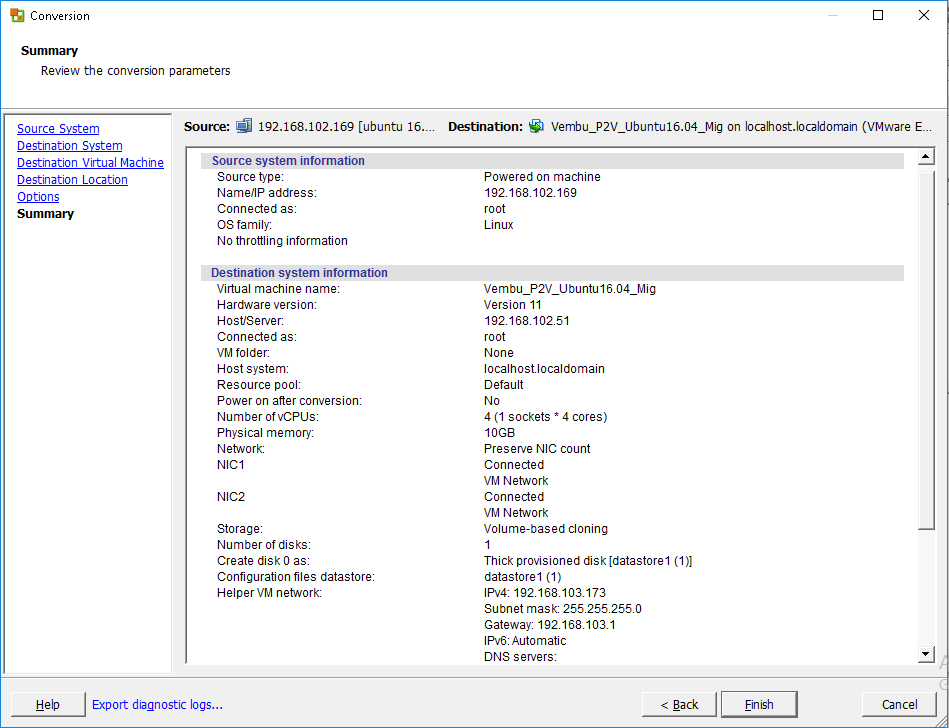The width and height of the screenshot is (949, 728).
Task: Click 'Default' resource pool value
Action: pyautogui.click(x=504, y=384)
